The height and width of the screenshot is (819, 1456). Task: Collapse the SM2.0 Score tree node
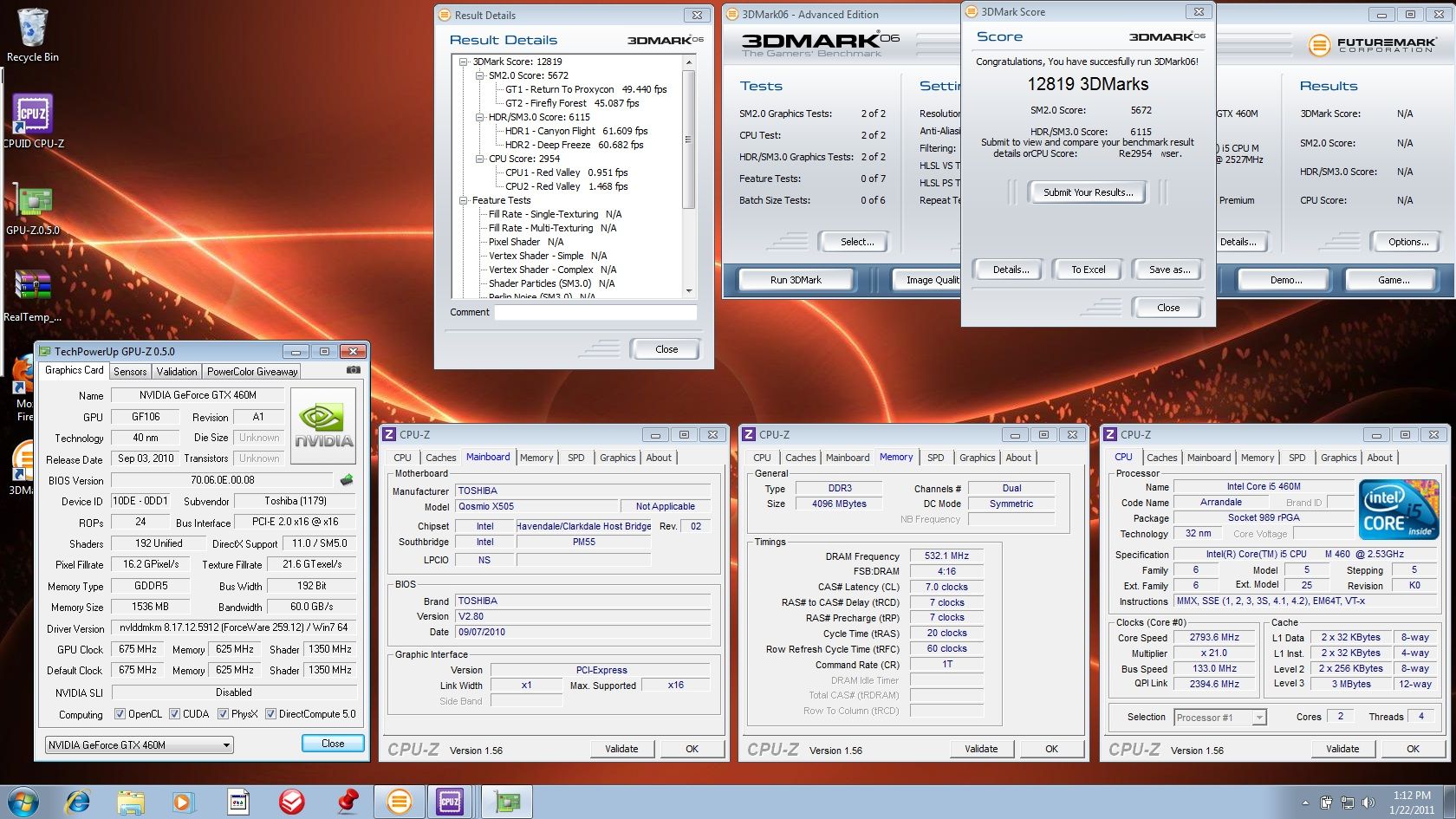(x=479, y=75)
